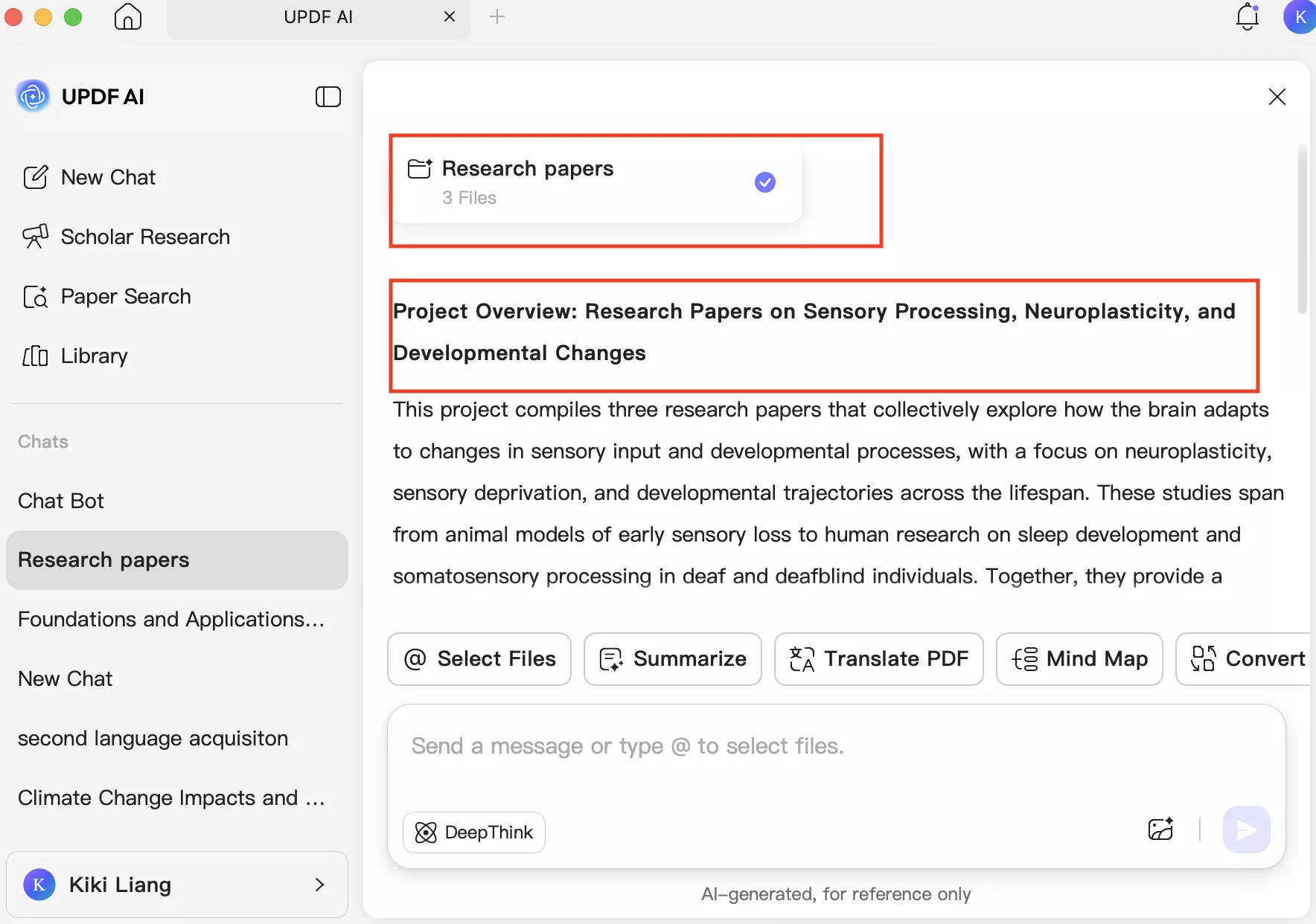Viewport: 1316px width, 924px height.
Task: Start a Translate PDF action
Action: click(878, 659)
